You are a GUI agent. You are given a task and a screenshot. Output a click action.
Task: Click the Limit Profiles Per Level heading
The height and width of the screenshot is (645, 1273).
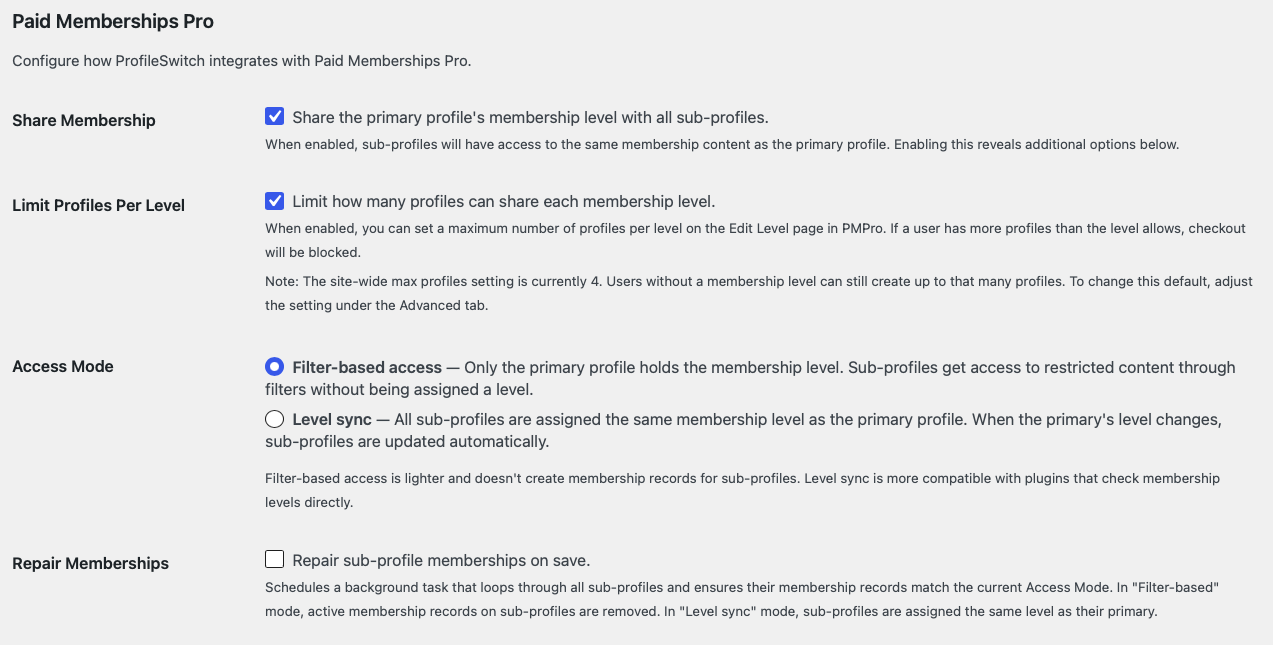97,205
